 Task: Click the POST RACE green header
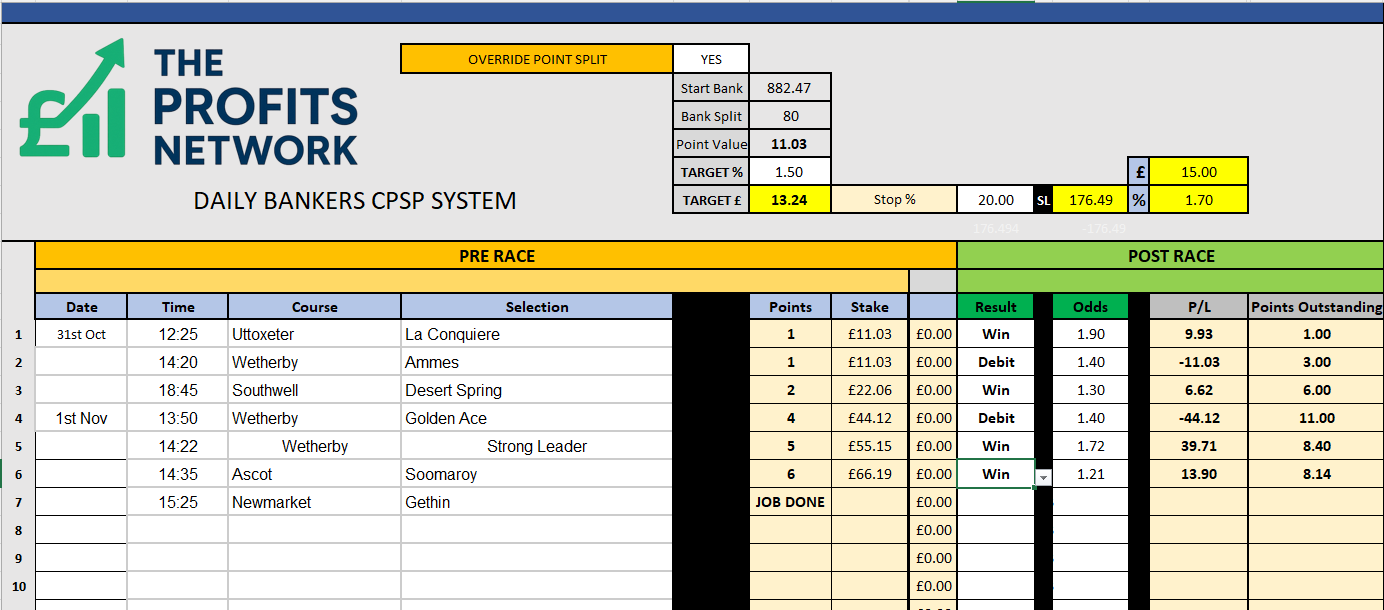tap(1170, 256)
